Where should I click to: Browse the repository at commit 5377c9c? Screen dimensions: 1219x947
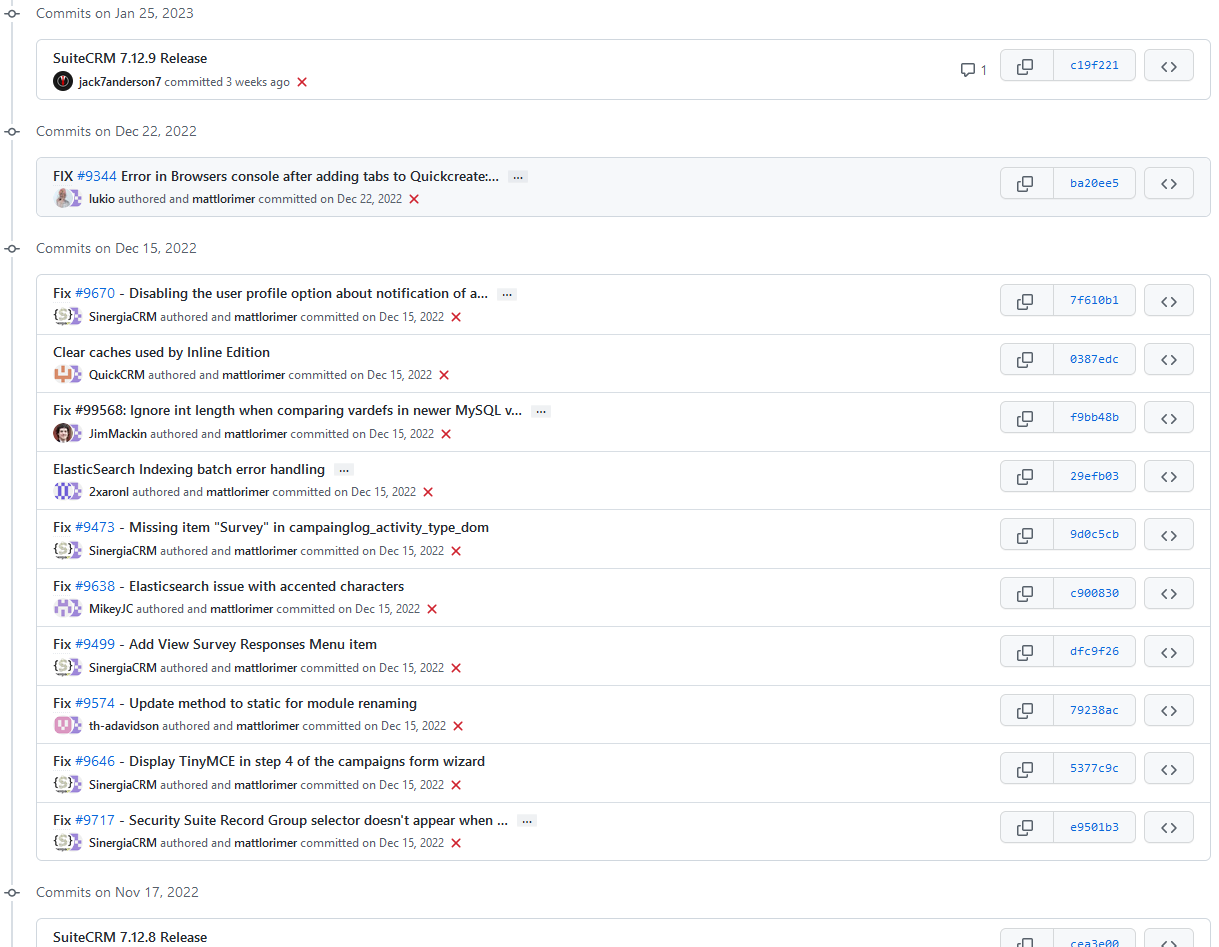click(1169, 769)
